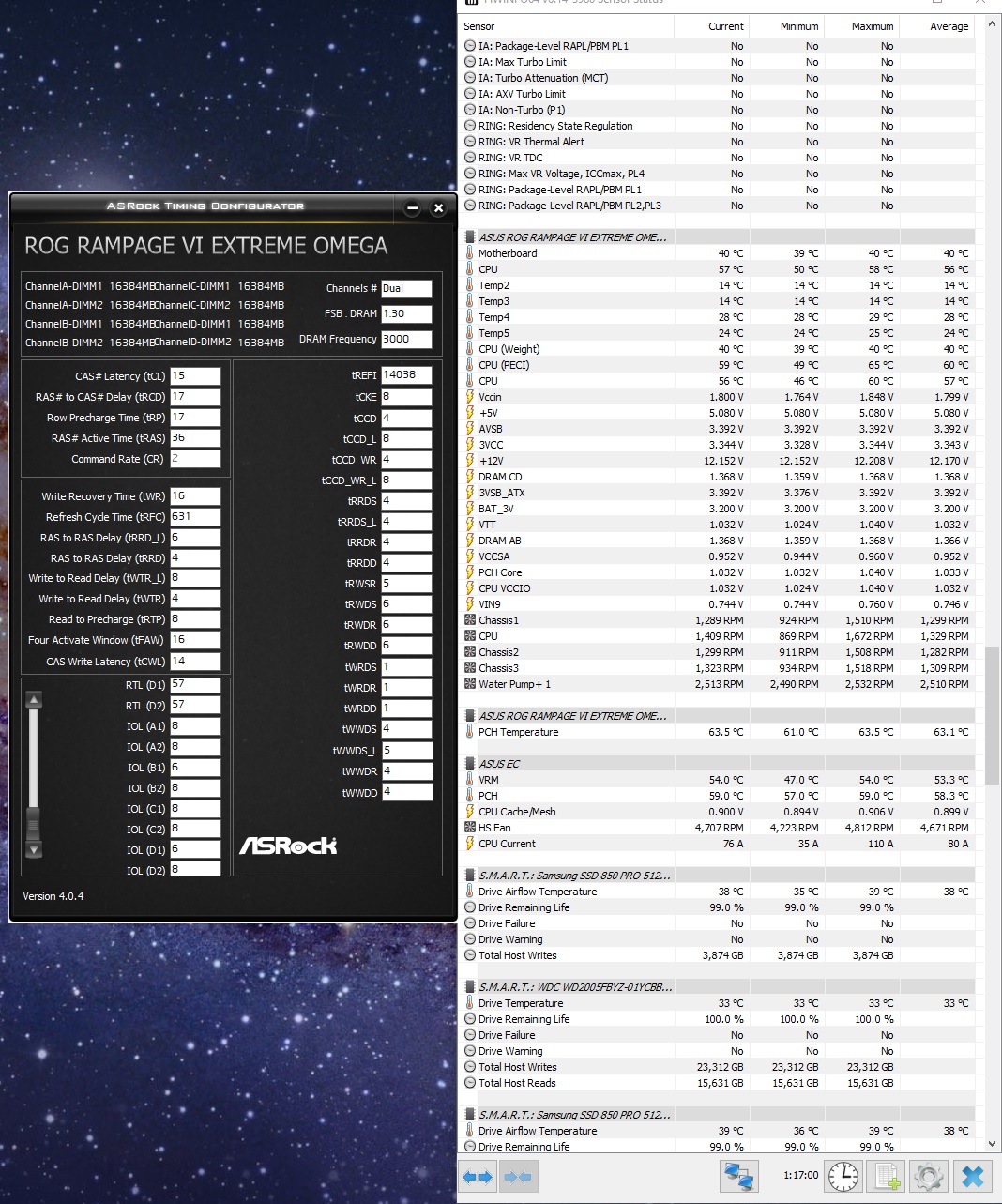Viewport: 1002px width, 1204px height.
Task: Click the clock reset-timer icon in HWiNFO
Action: point(843,1176)
